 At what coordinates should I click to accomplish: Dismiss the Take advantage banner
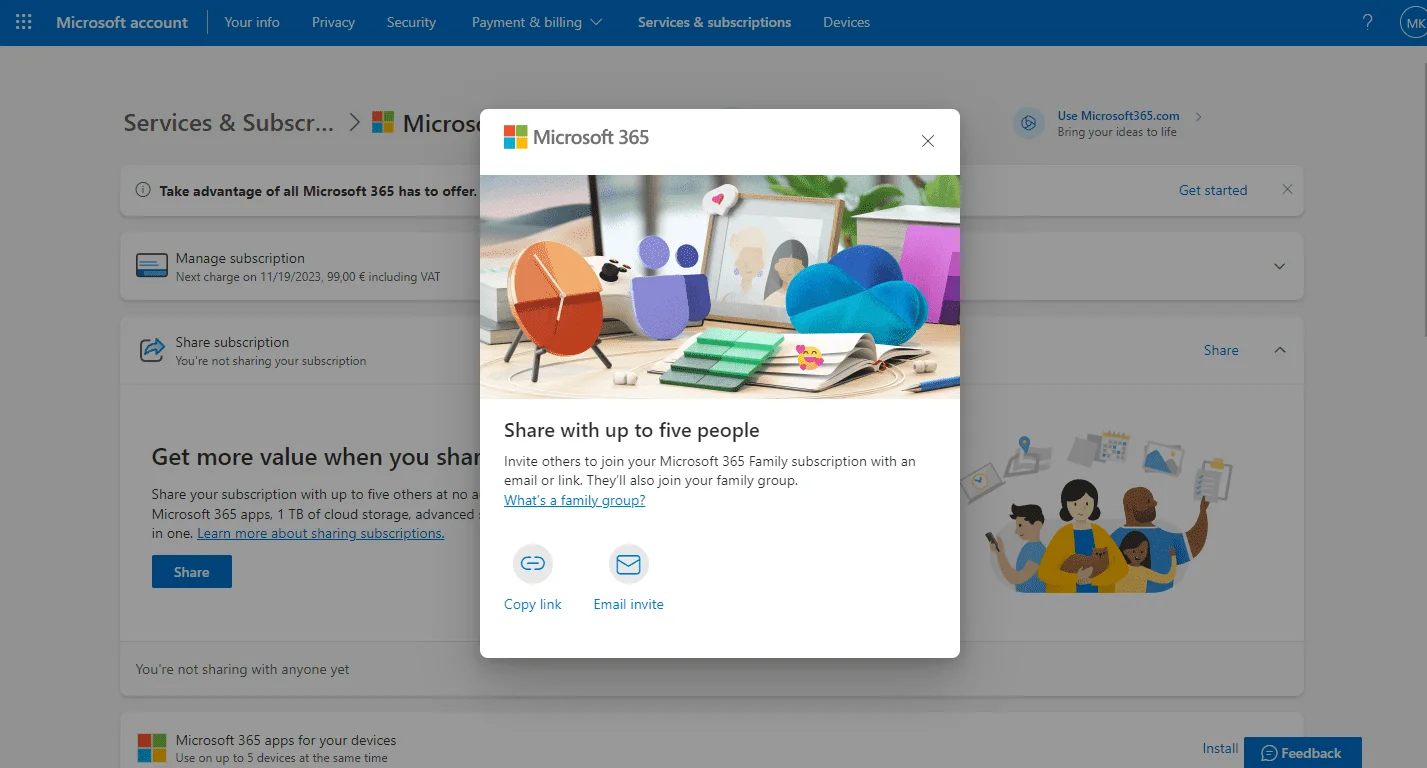1287,189
